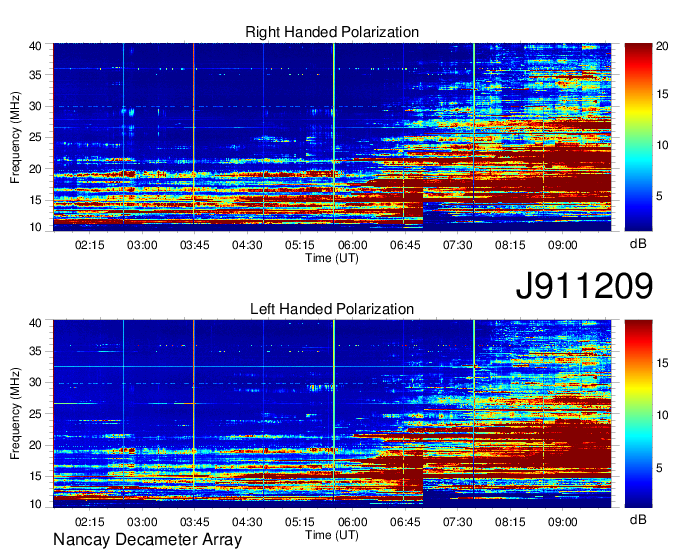Screen dimensions: 680x552
Task: Click the 10 dB mark on Right Handed colorbar
Action: pyautogui.click(x=662, y=145)
